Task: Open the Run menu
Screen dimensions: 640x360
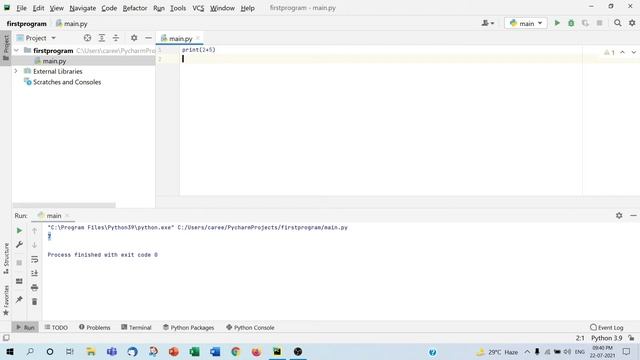Action: pyautogui.click(x=159, y=8)
